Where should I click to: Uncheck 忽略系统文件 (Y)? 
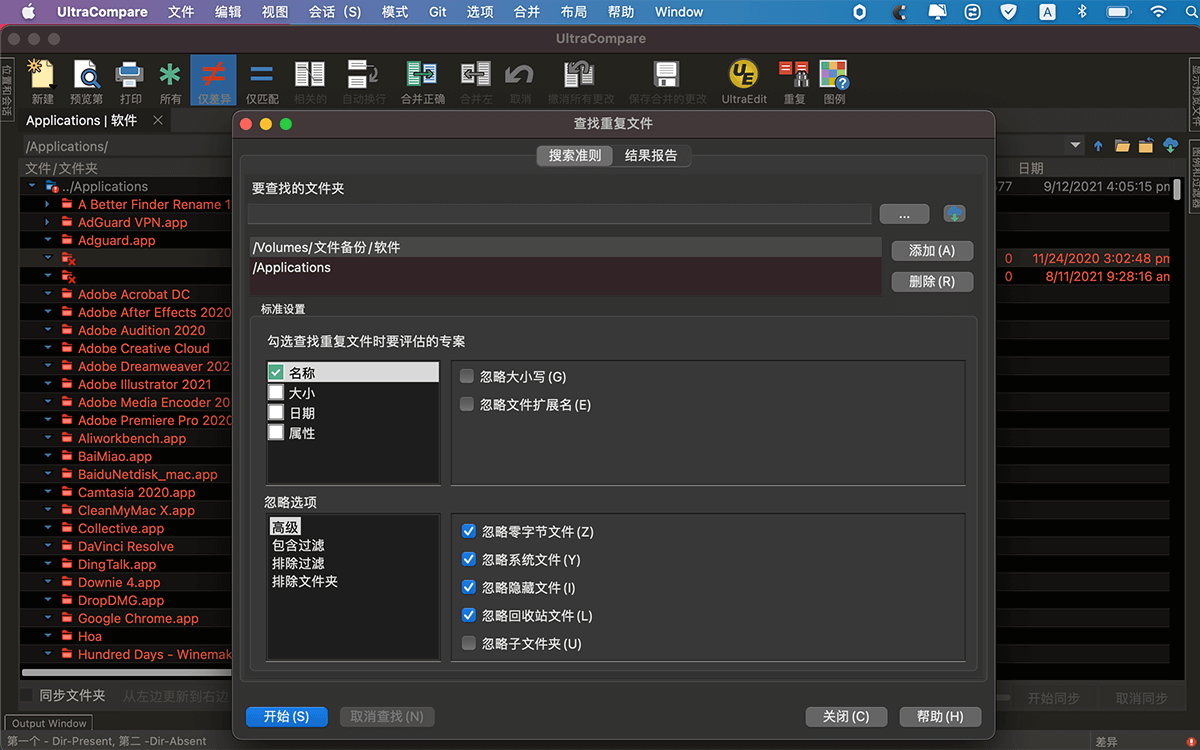pyautogui.click(x=468, y=560)
